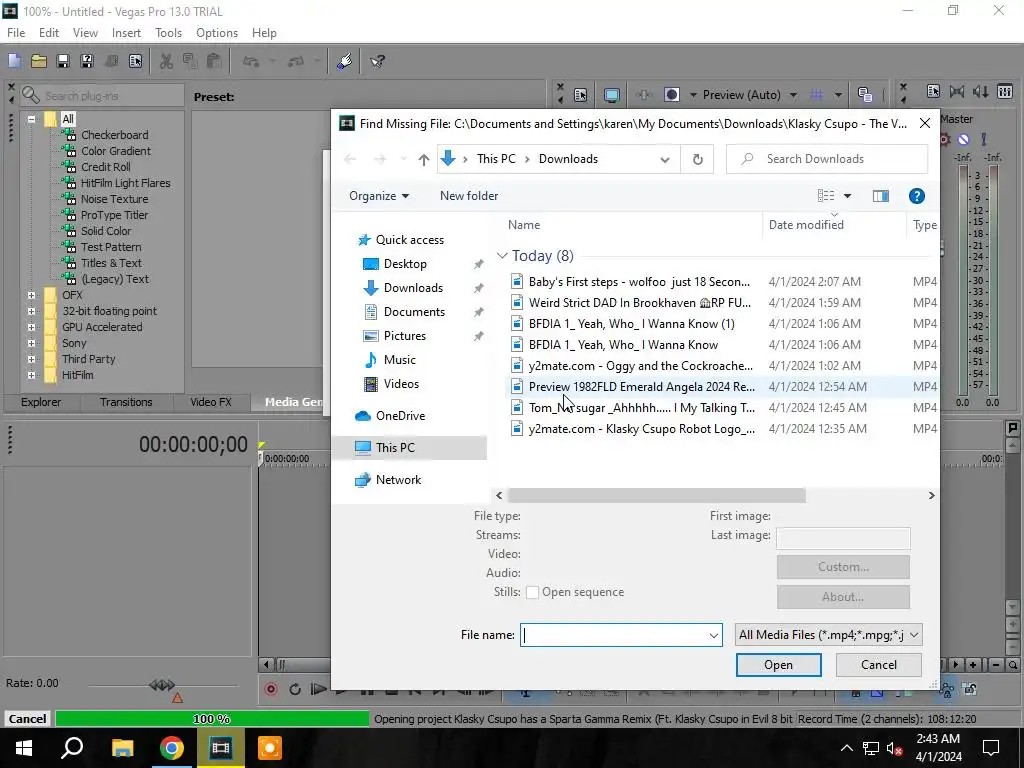The image size is (1024, 768).
Task: Open the Tools menu
Action: pyautogui.click(x=168, y=33)
